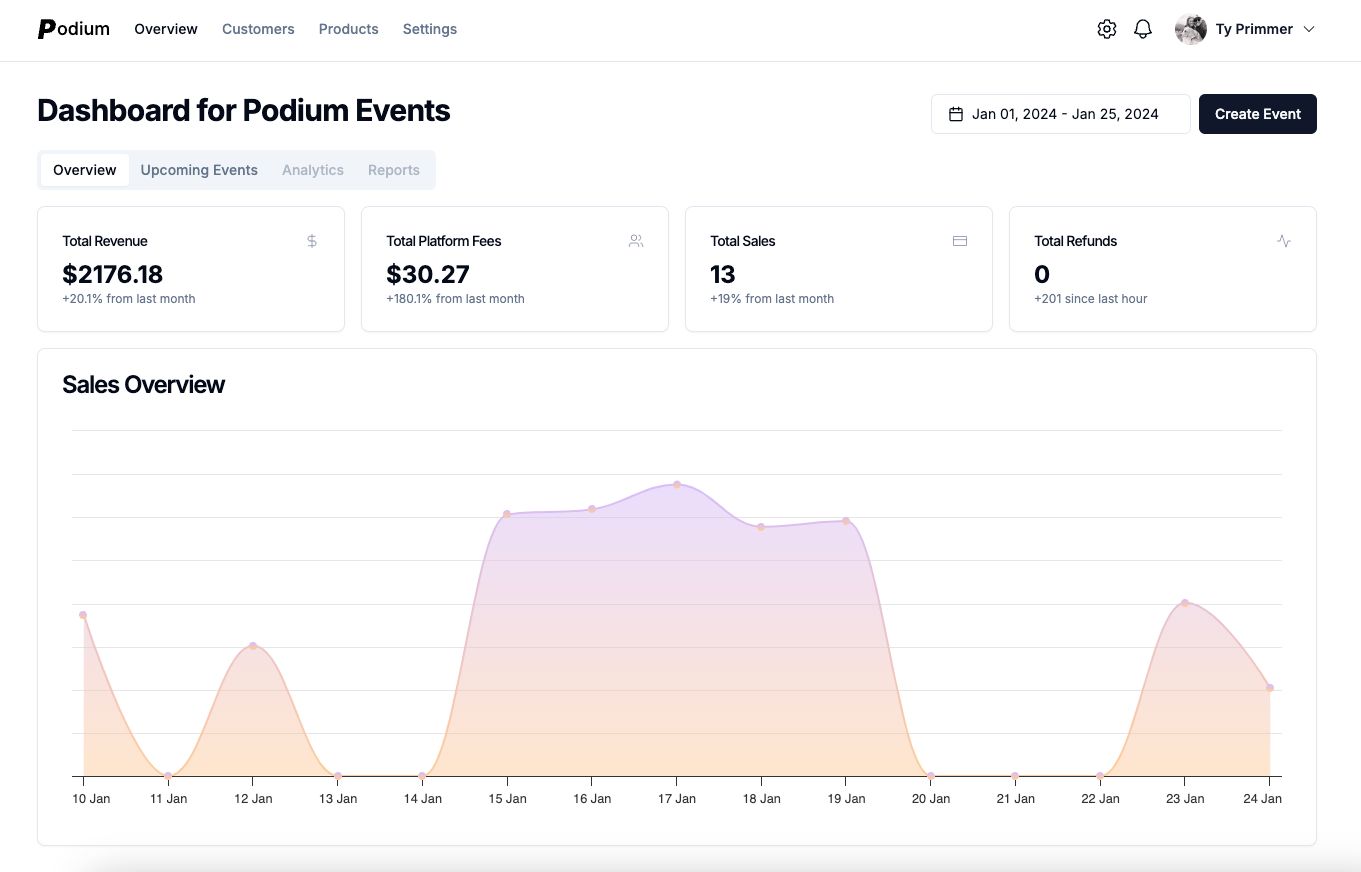The width and height of the screenshot is (1361, 872).
Task: Click the '14 Jan' axis label
Action: [423, 799]
